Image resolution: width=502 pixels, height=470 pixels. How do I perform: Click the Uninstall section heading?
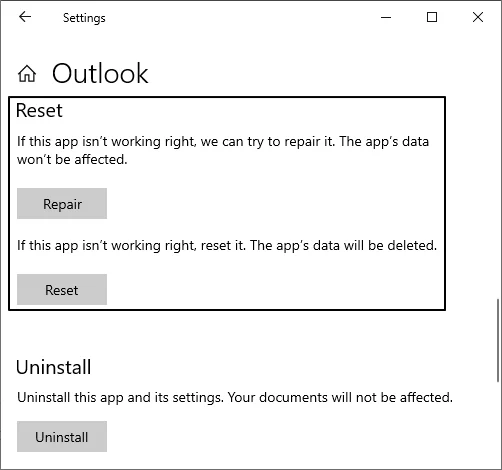pos(53,367)
